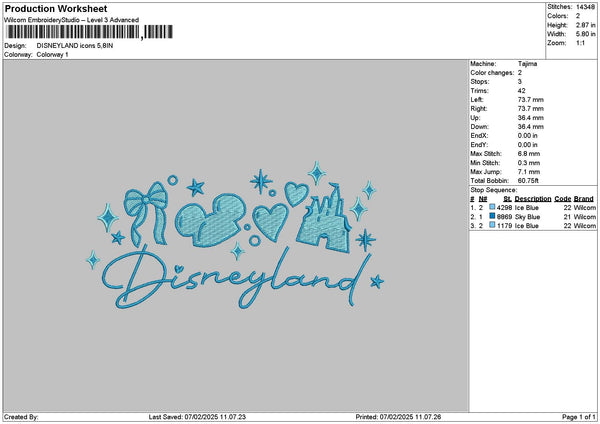Click the Max Jump value 7.1 mm

coord(529,172)
